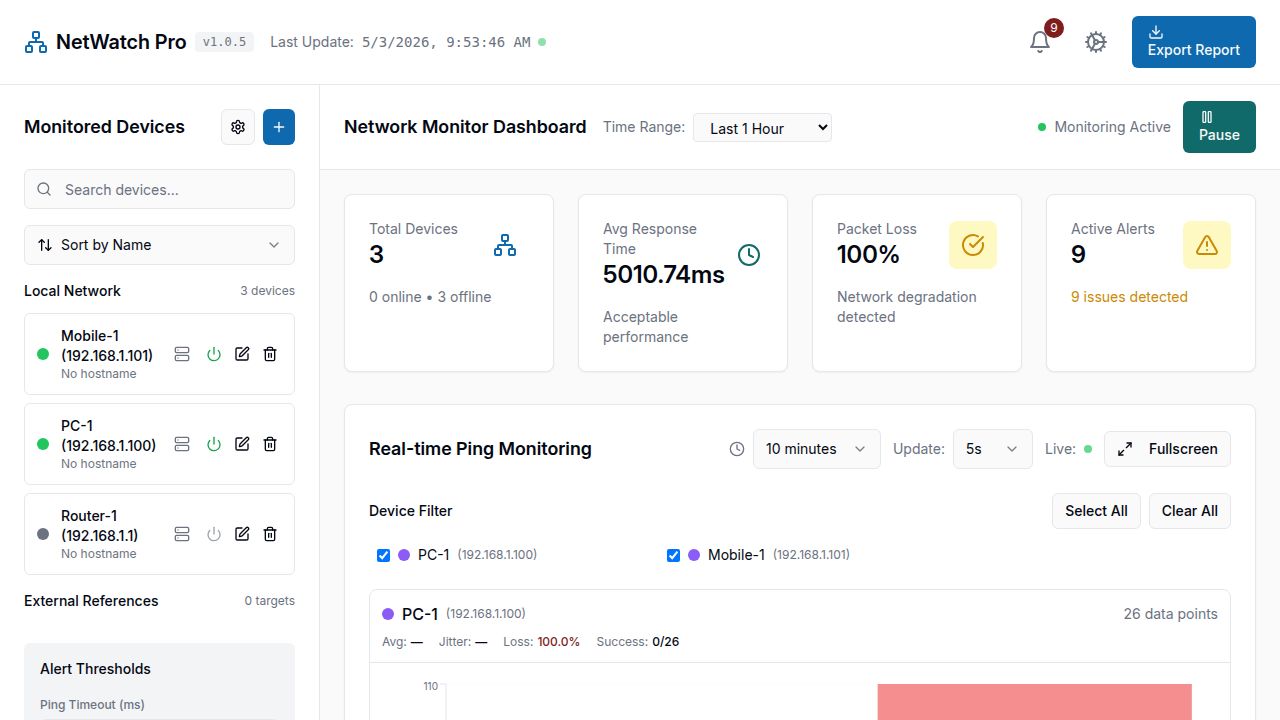Click the "Alert Thresholds" panel heading
Image resolution: width=1280 pixels, height=720 pixels.
point(95,669)
